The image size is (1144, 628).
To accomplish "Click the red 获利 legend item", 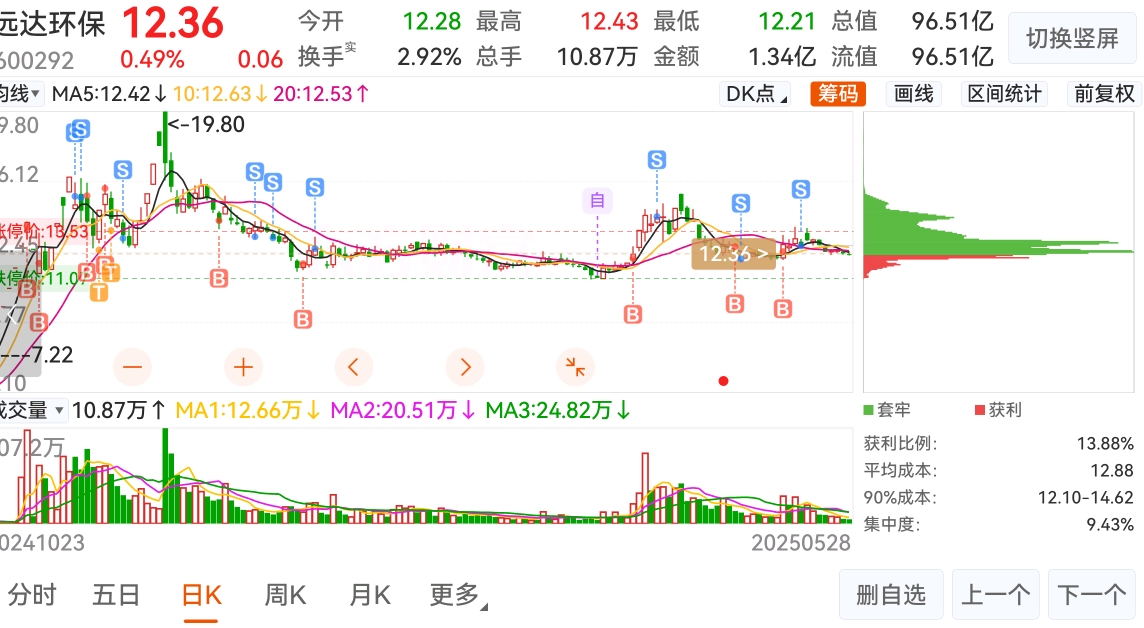I will 998,410.
